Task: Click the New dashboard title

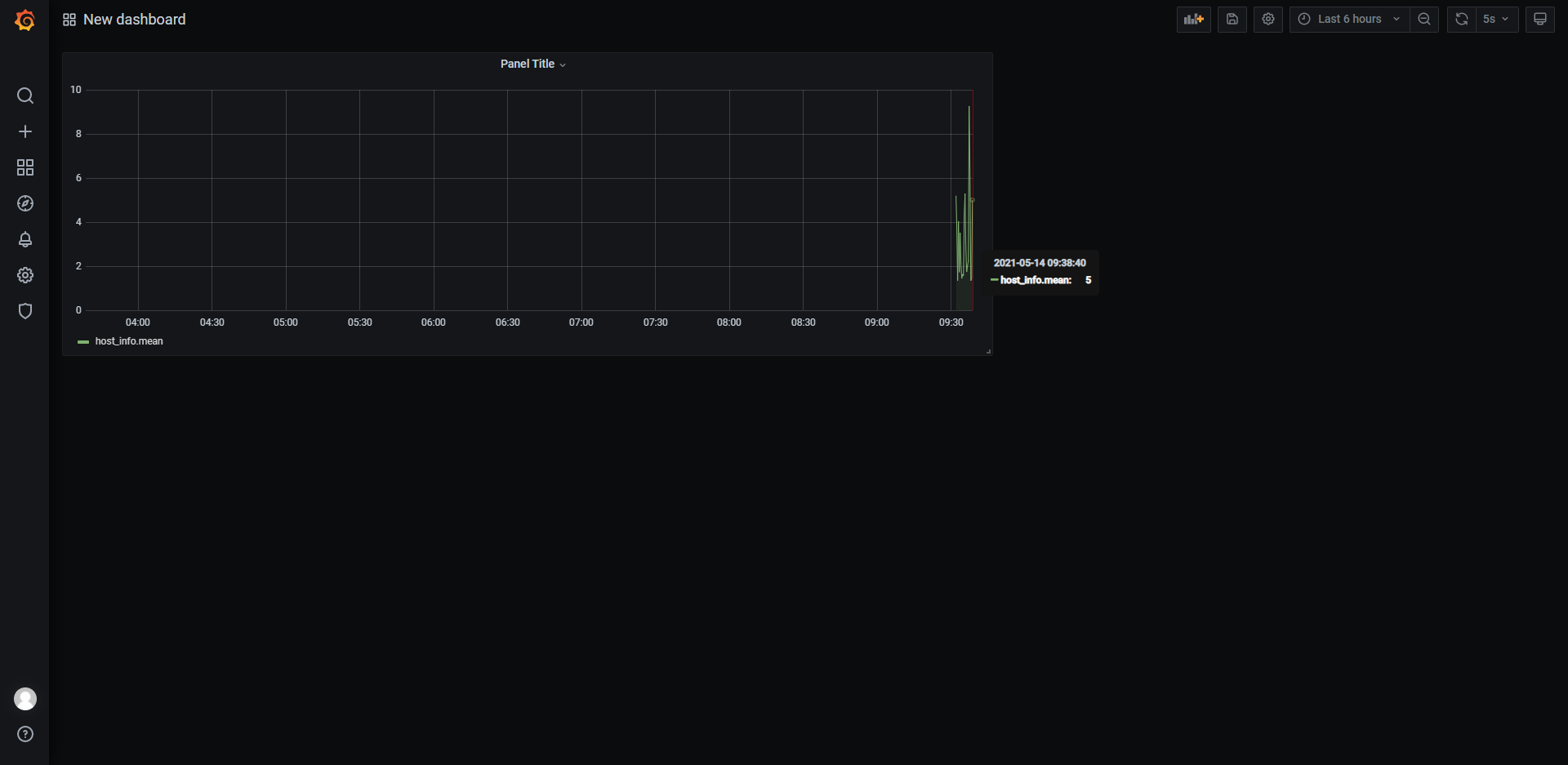Action: (x=135, y=20)
